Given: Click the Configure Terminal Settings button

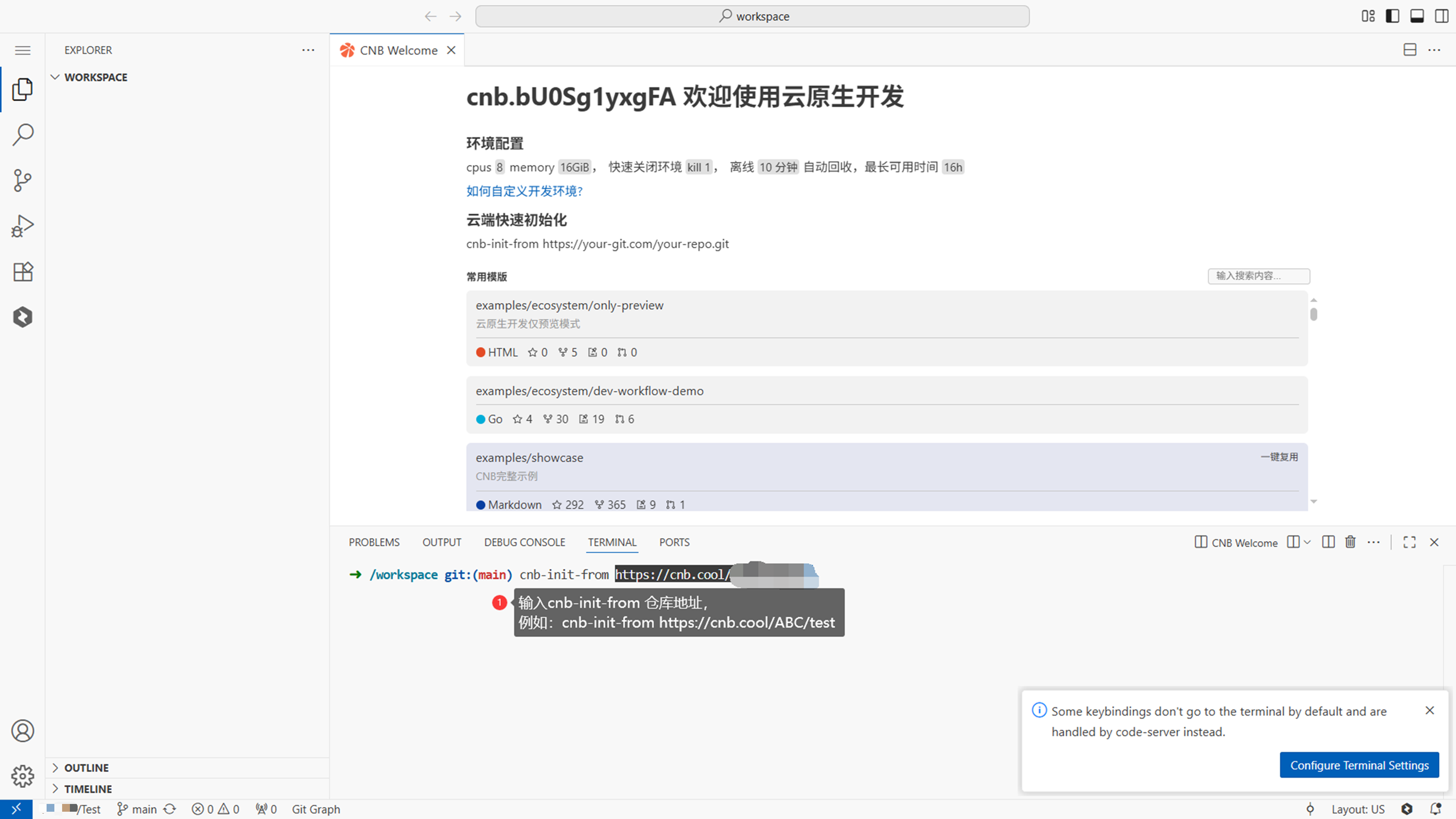Looking at the screenshot, I should click(x=1359, y=765).
